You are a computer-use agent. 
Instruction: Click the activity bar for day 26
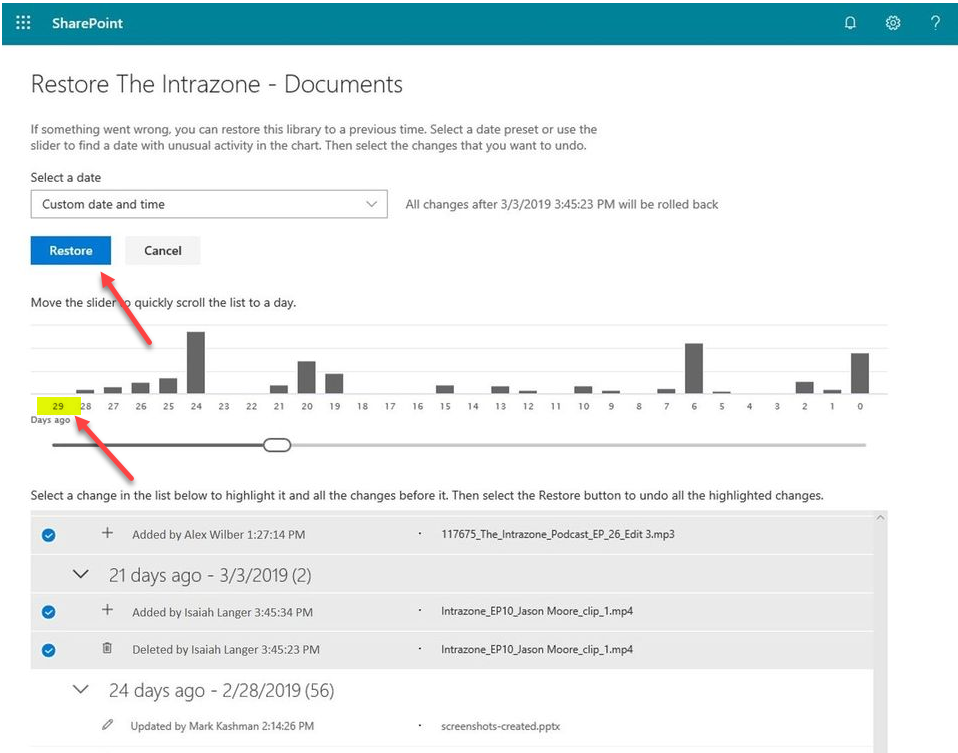click(x=141, y=388)
